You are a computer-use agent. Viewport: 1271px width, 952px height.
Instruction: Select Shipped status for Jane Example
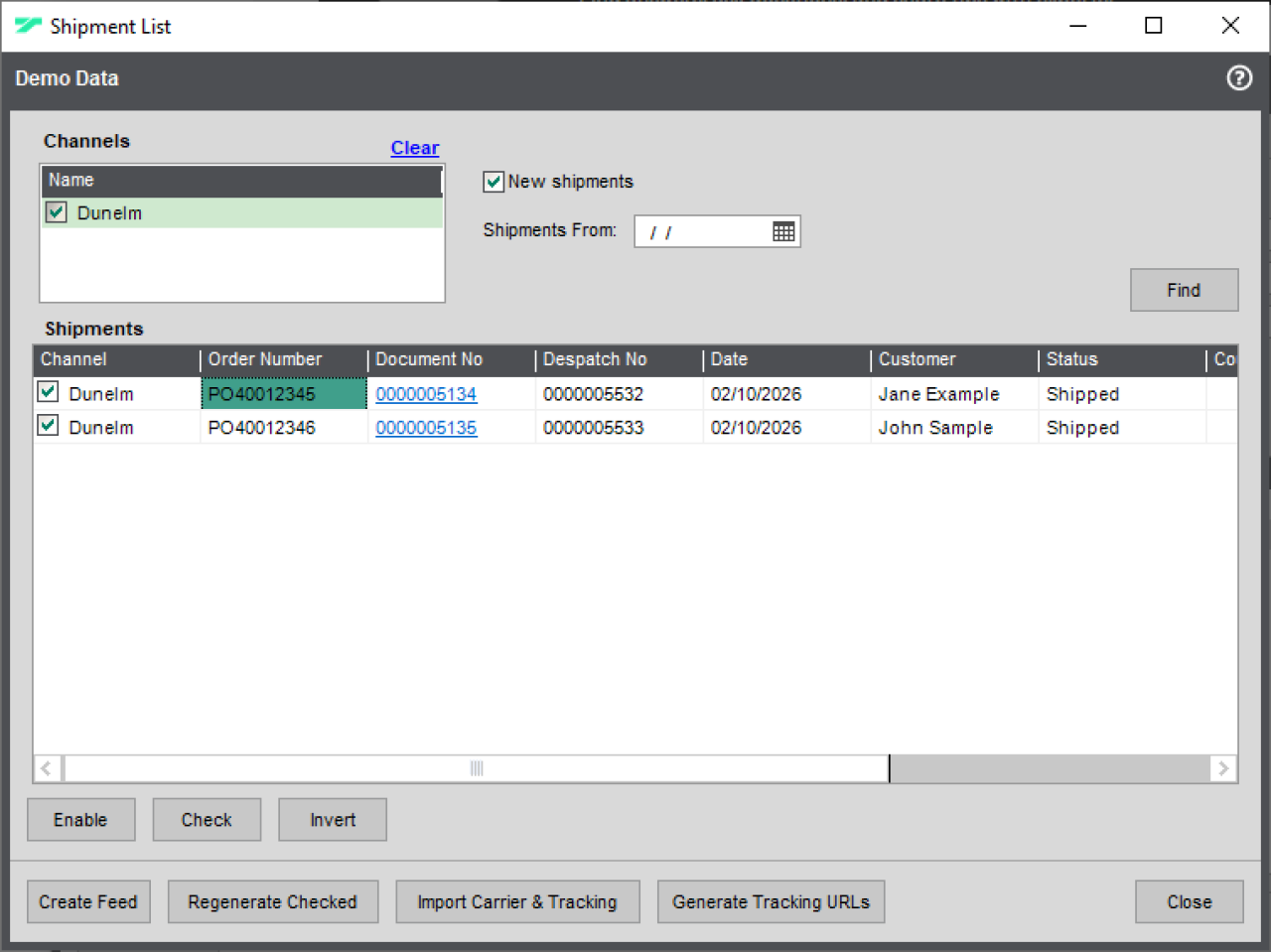click(x=1122, y=394)
